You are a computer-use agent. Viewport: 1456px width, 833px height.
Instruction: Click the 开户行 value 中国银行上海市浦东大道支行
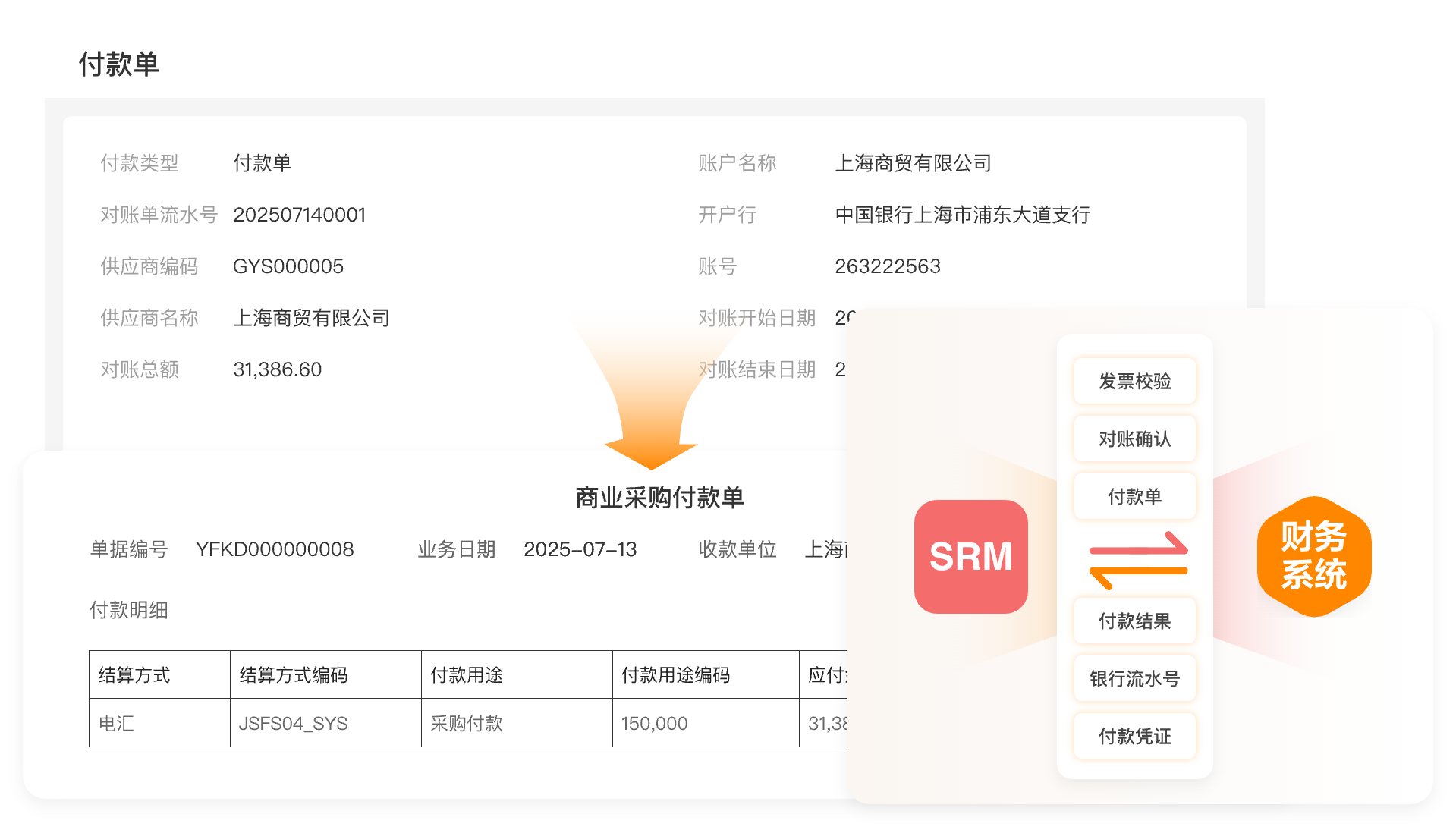(962, 215)
